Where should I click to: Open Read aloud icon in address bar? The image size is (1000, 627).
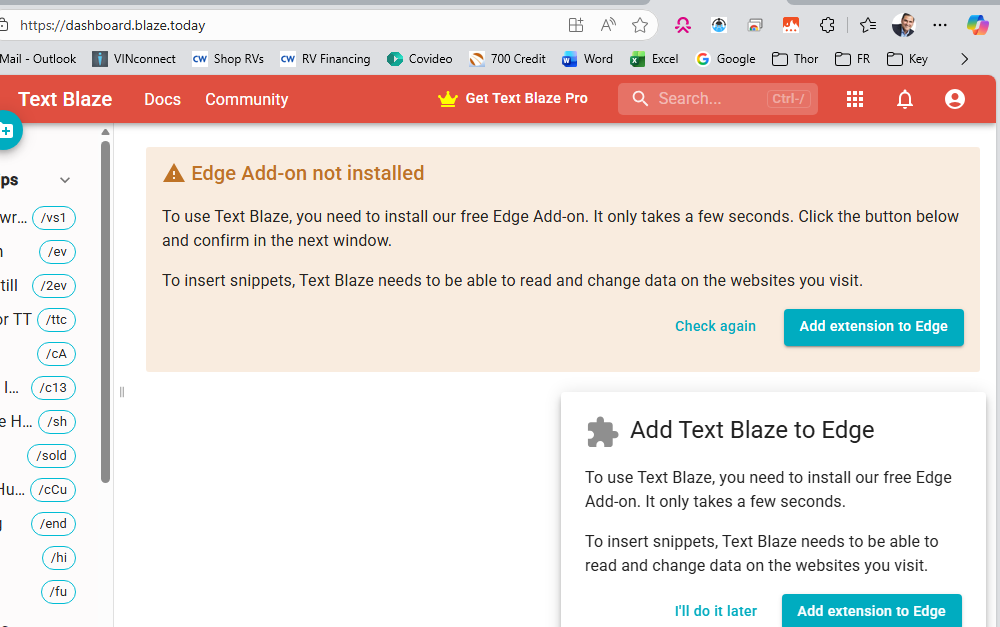[608, 25]
